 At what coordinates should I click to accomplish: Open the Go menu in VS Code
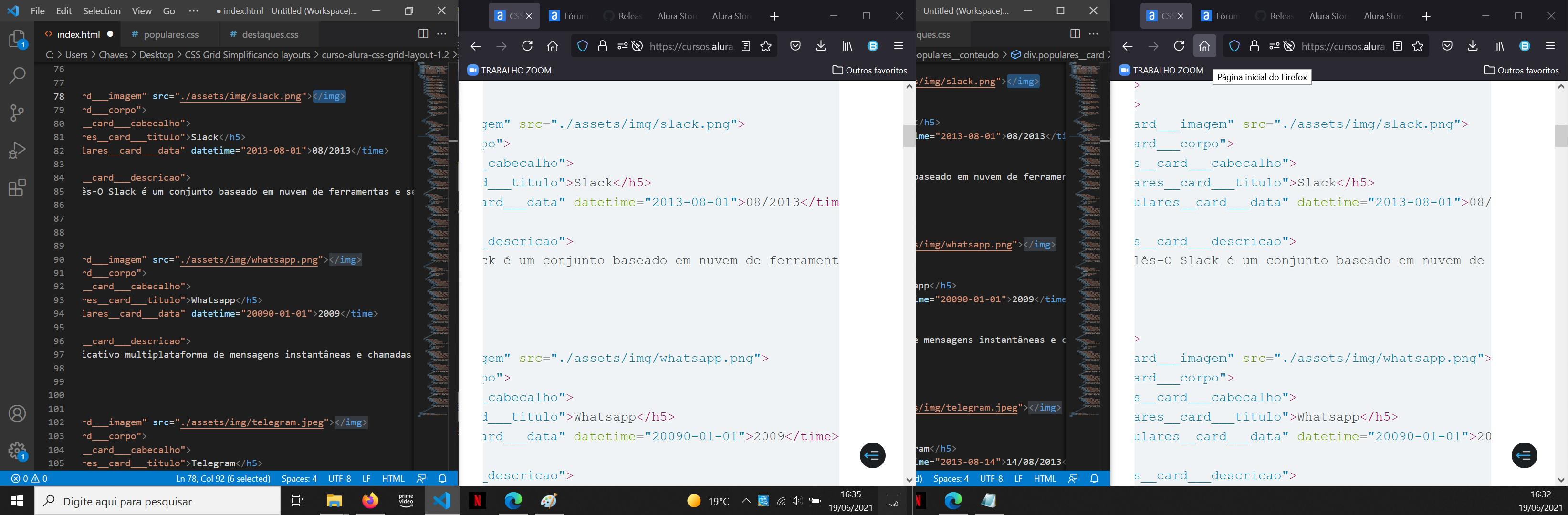tap(169, 11)
